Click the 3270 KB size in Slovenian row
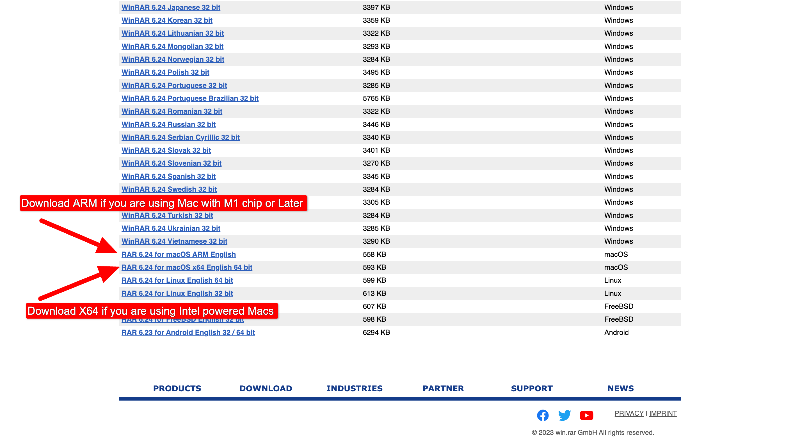The width and height of the screenshot is (800, 439). pos(376,163)
